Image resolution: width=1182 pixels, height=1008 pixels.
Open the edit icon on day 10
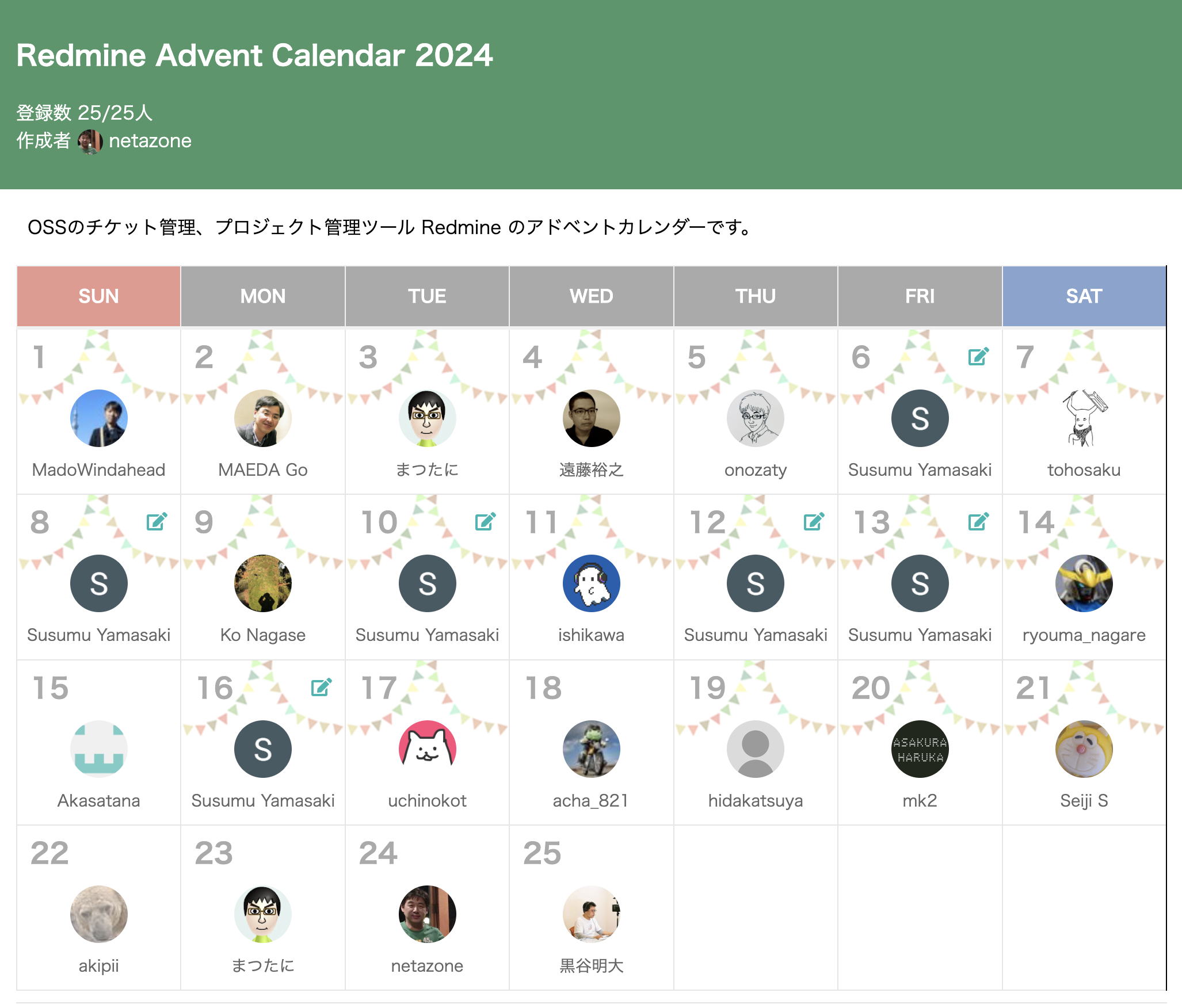pyautogui.click(x=485, y=522)
